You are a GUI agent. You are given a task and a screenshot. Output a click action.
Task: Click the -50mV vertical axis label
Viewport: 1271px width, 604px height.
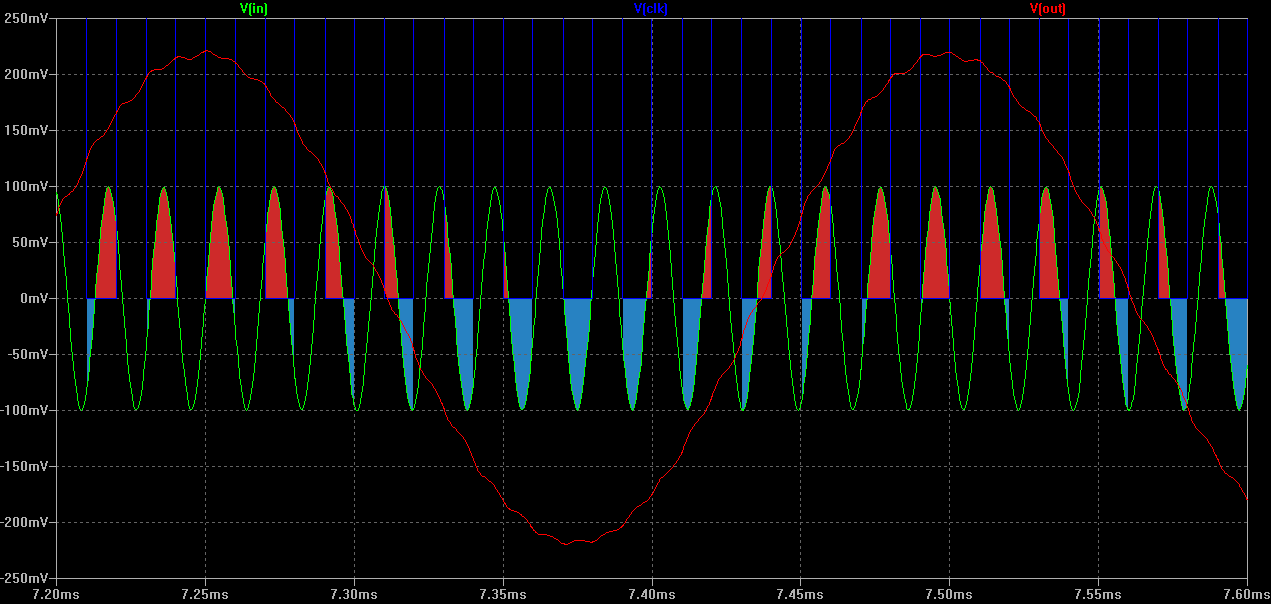pos(29,355)
